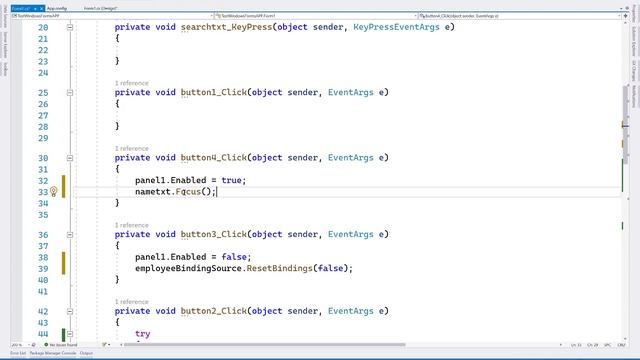The height and width of the screenshot is (360, 640).
Task: Open the project dropdown TestWindowsFormsAPP
Action: coord(112,16)
